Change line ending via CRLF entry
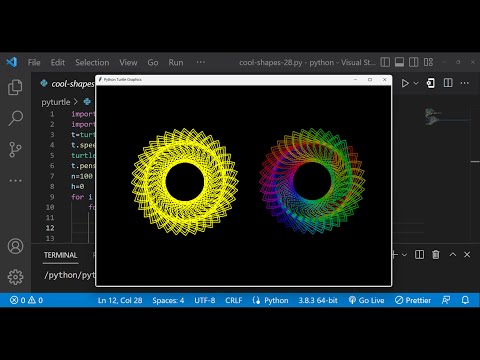Viewport: 480px width, 360px height. click(x=234, y=300)
